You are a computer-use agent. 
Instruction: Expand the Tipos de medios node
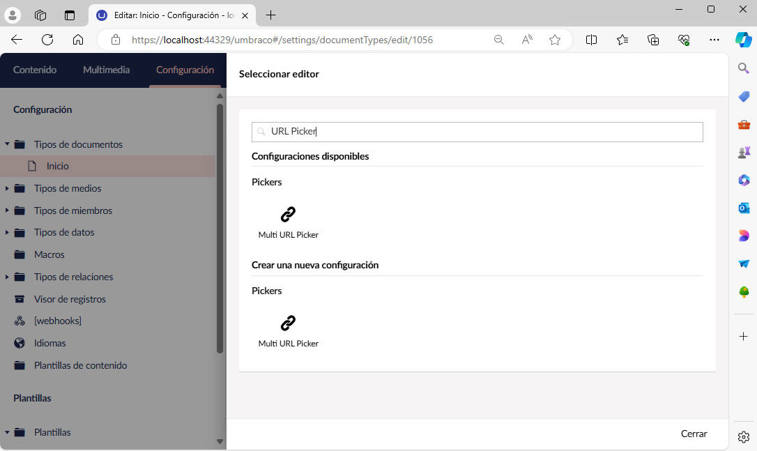pos(7,188)
